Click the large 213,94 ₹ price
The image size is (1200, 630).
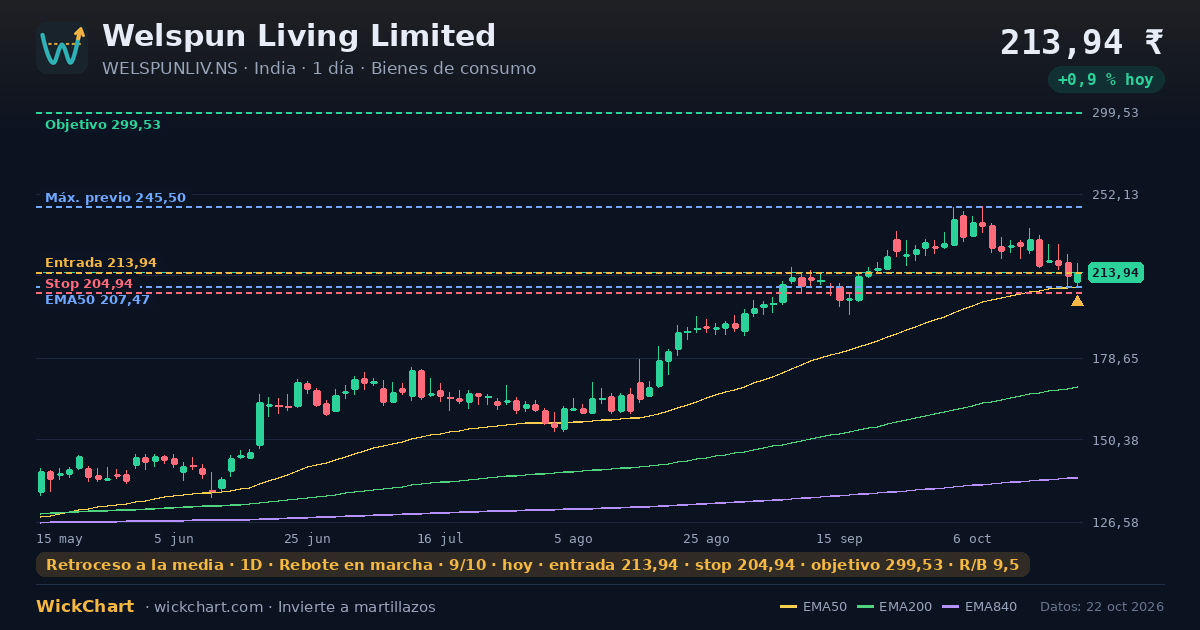pyautogui.click(x=1082, y=42)
